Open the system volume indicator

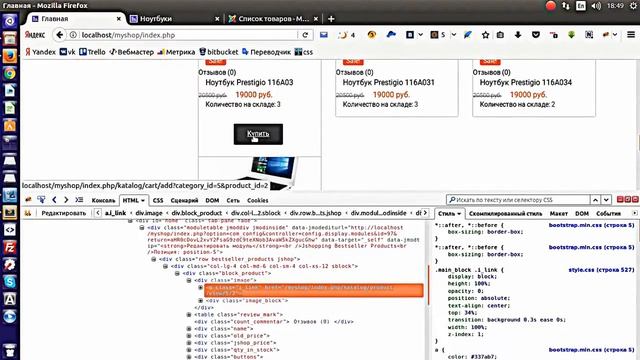pos(596,6)
